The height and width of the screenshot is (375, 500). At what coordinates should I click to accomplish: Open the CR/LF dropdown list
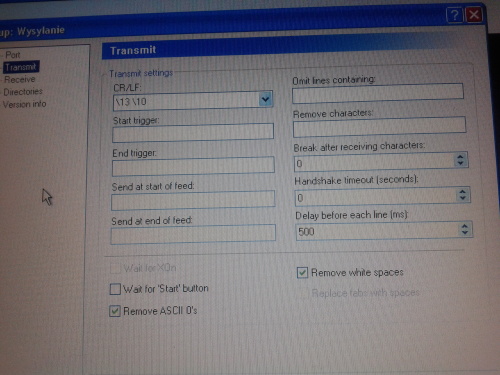point(265,99)
